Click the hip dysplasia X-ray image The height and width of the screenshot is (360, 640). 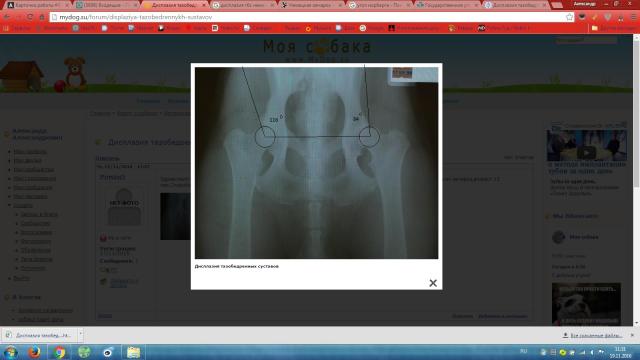(316, 163)
